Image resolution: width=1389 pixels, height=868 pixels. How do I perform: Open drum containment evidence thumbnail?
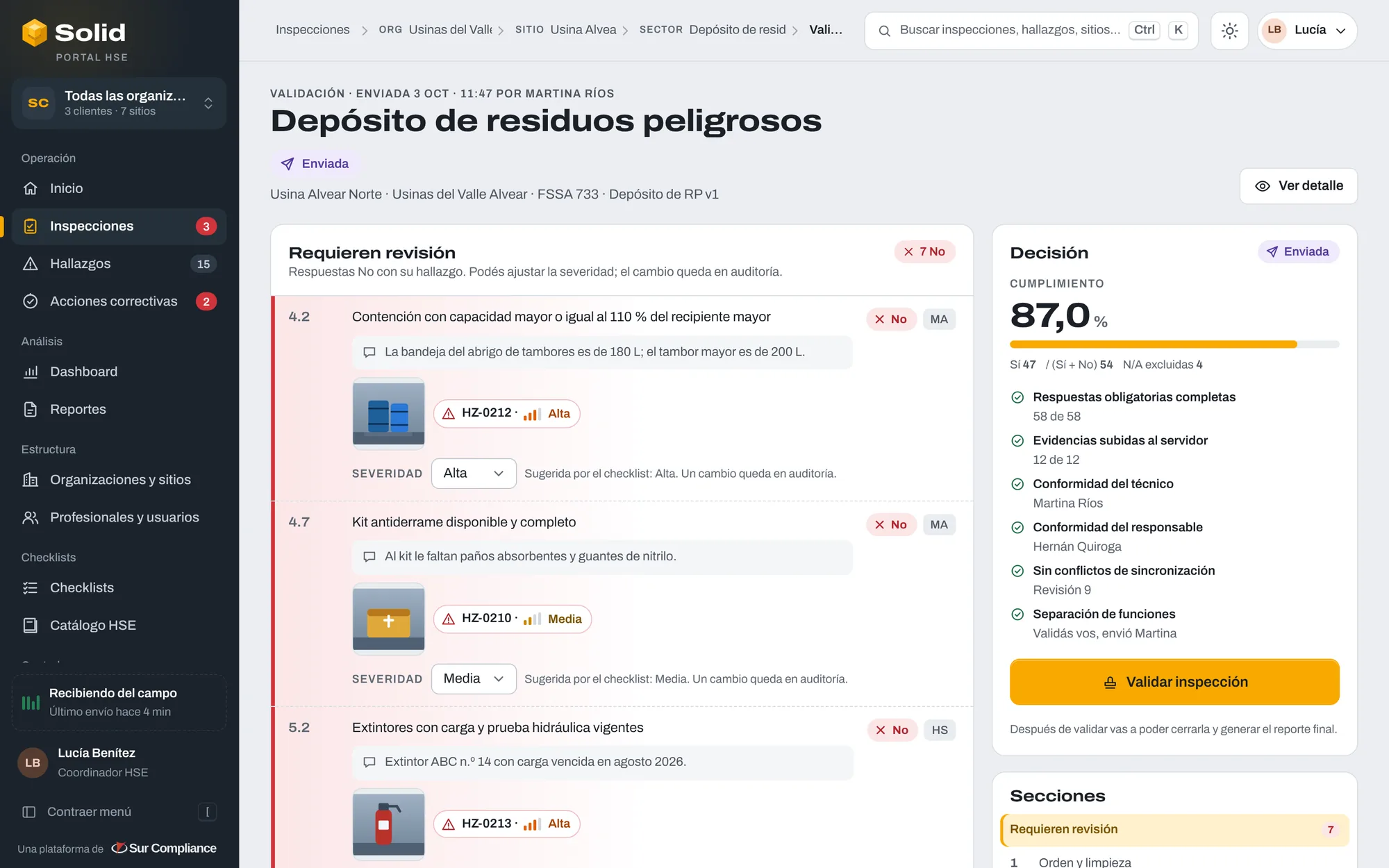coord(388,414)
